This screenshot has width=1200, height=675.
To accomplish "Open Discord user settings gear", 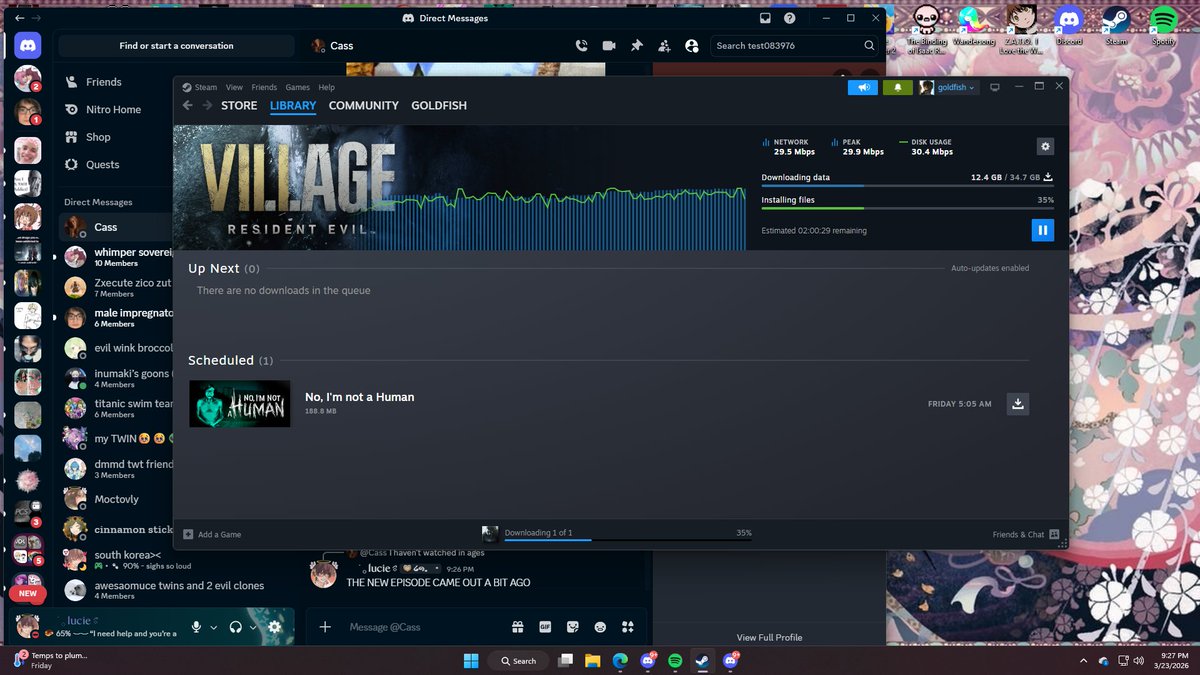I will pos(275,627).
